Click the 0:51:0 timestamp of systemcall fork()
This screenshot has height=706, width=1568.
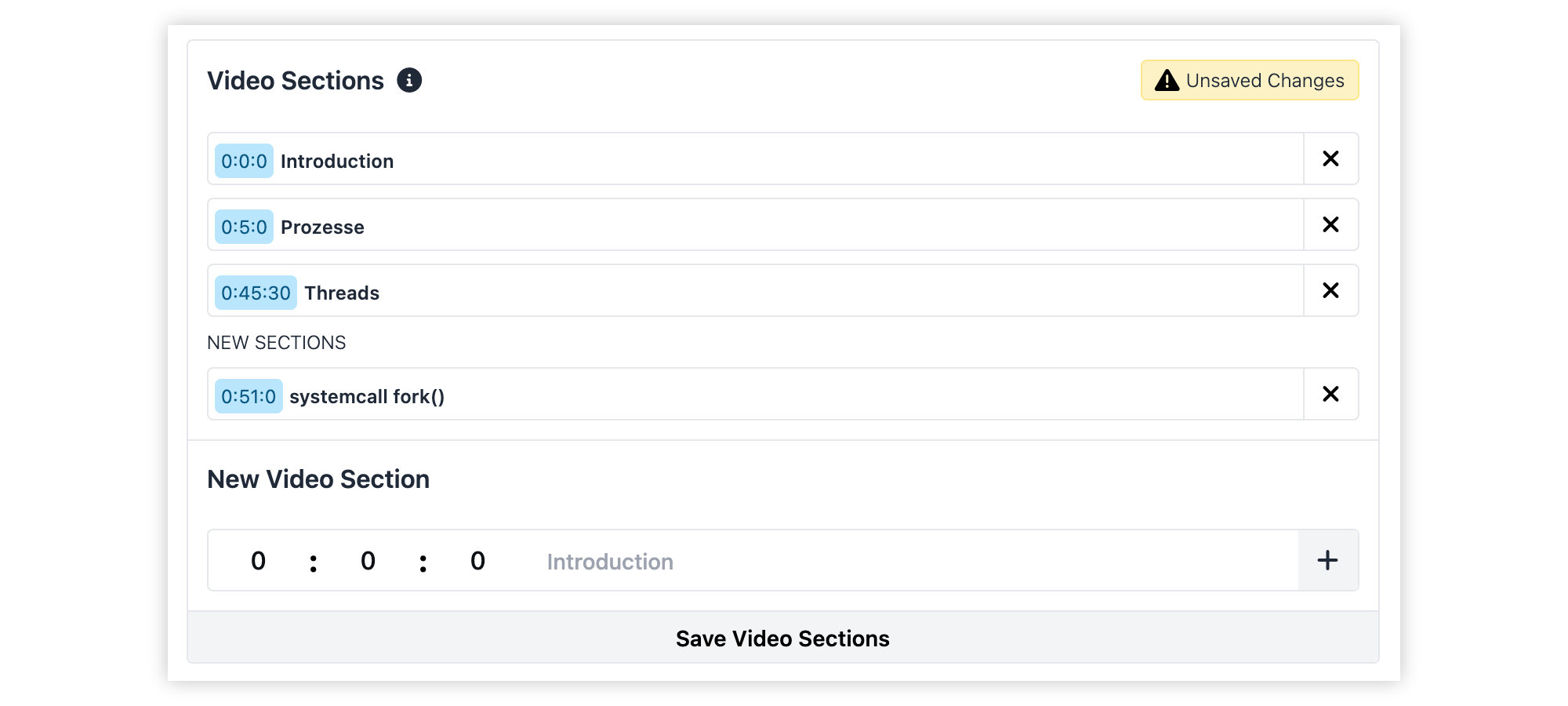coord(248,396)
